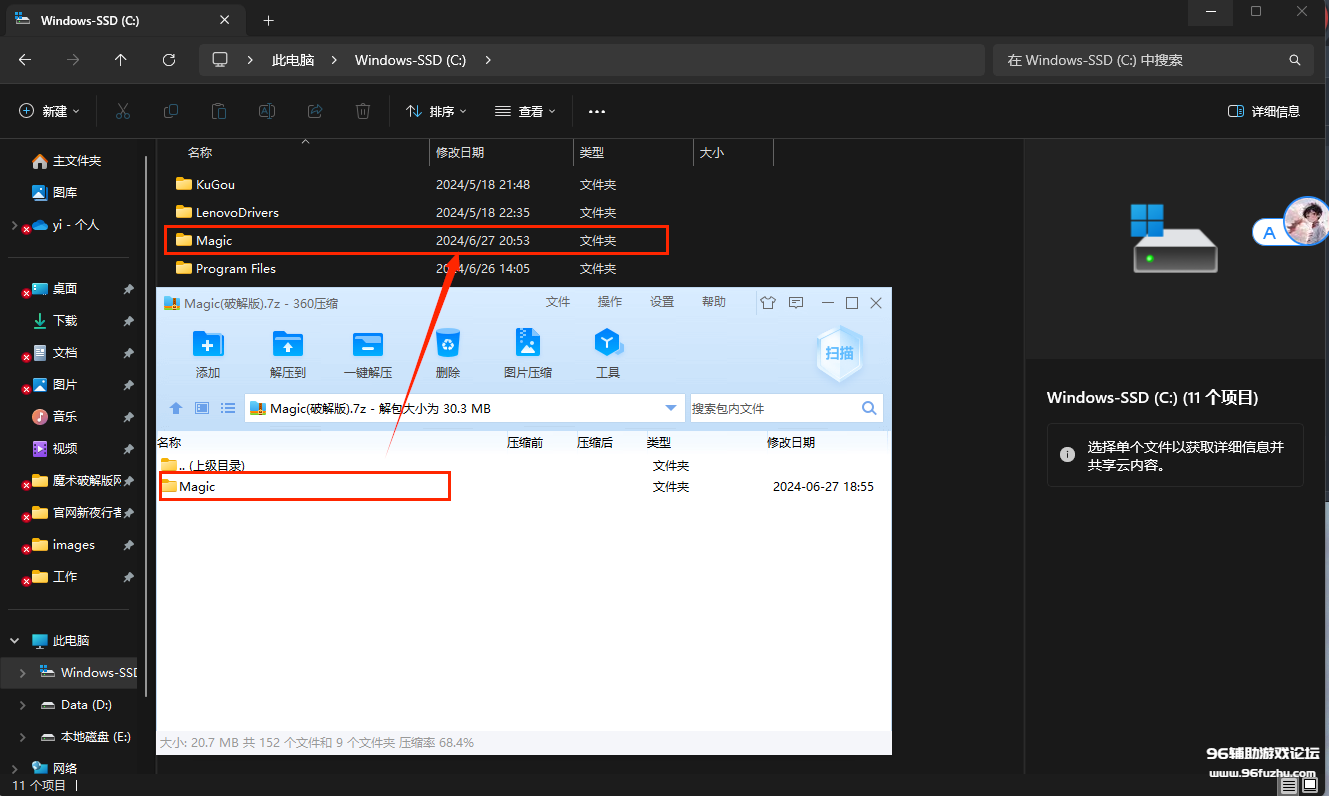
Task: Open the 设置 (Settings) menu in 360压缩
Action: pos(662,302)
